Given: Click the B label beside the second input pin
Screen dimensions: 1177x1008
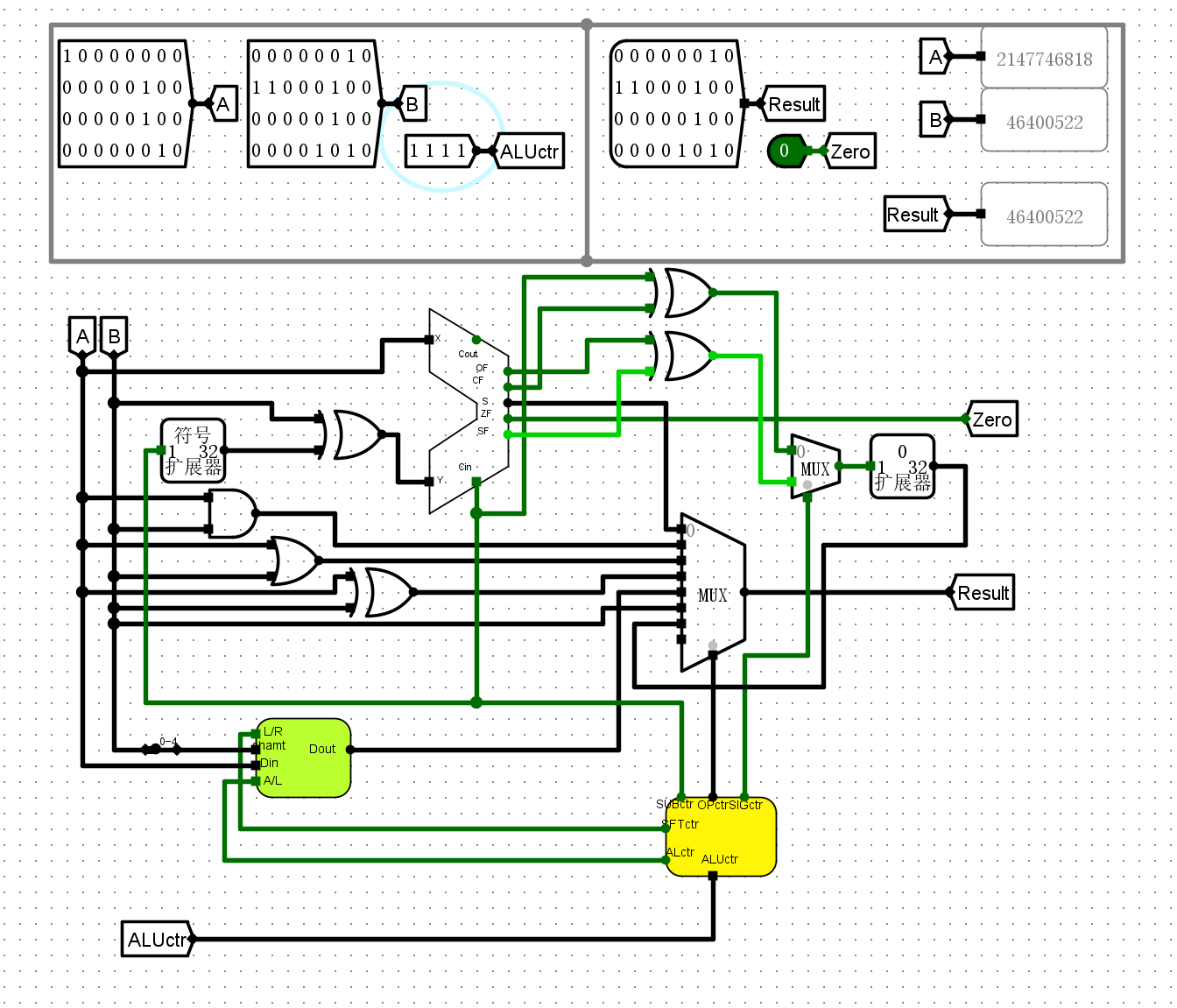Looking at the screenshot, I should 412,104.
